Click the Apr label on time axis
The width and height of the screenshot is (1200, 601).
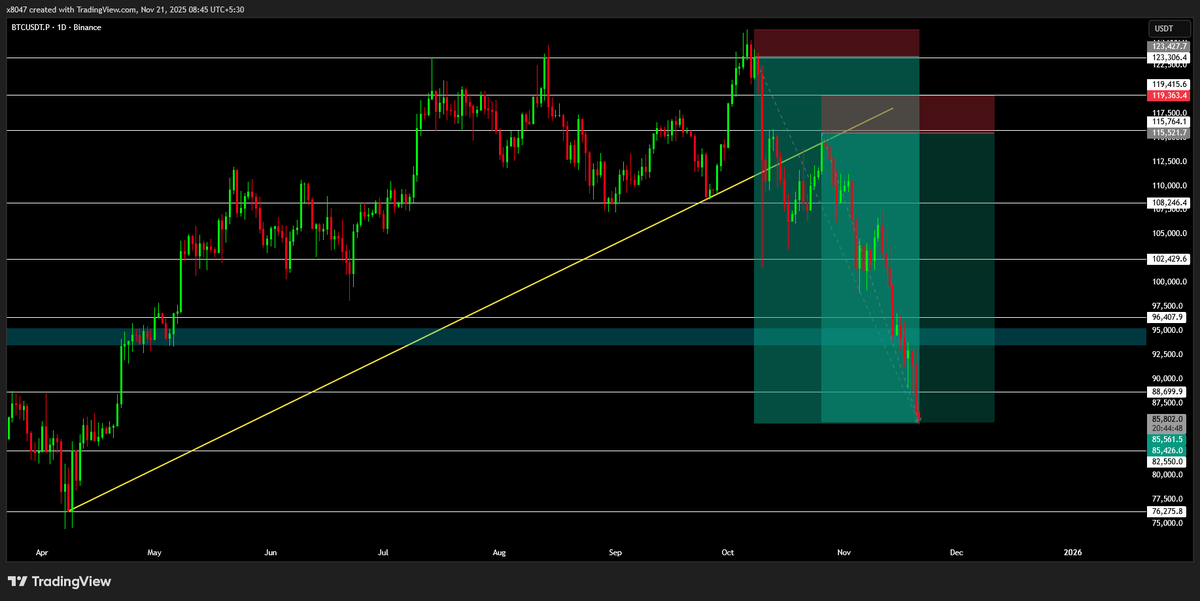pos(41,551)
